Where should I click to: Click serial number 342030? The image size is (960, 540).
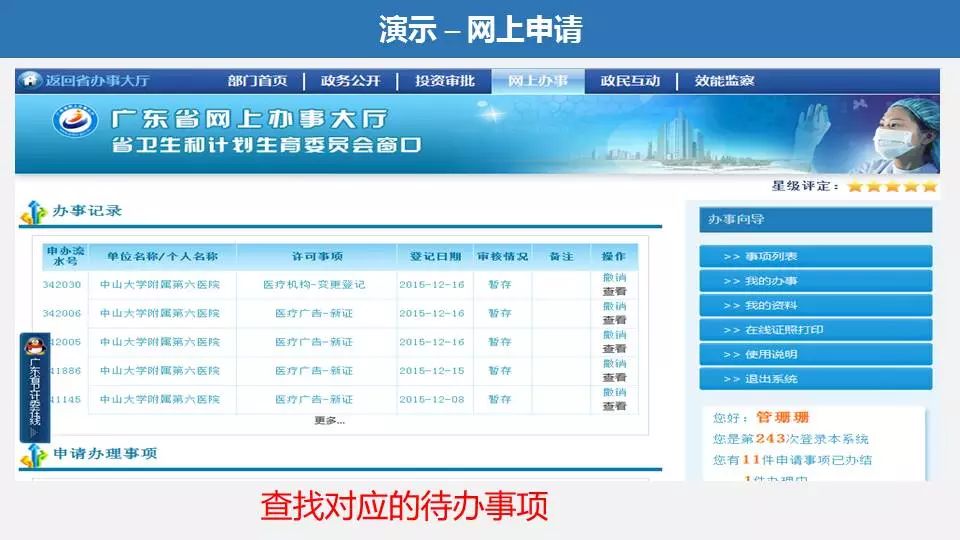(x=62, y=285)
